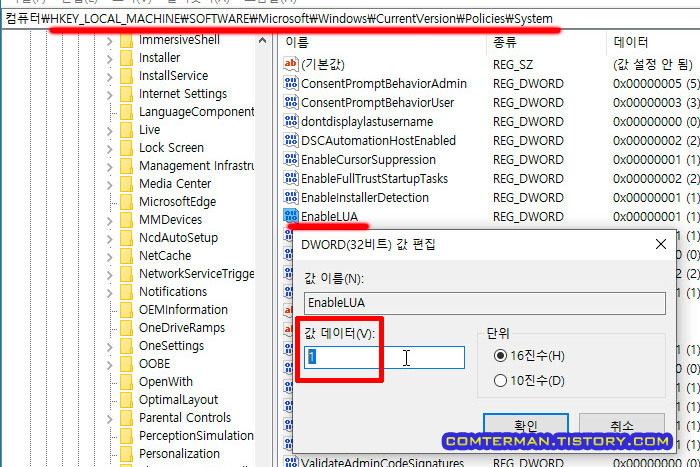Select the OEMInformation tree item
This screenshot has height=467, width=700.
[x=183, y=310]
